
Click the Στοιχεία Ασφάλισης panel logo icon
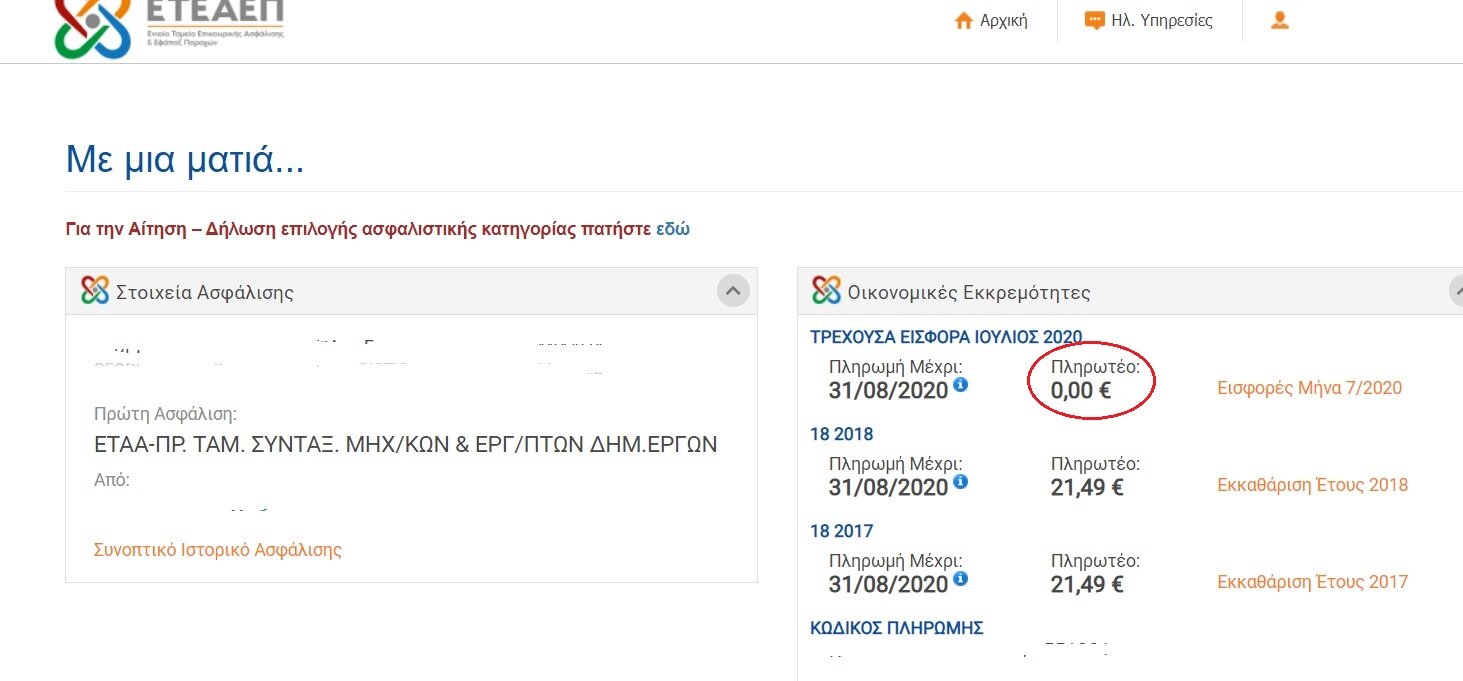click(x=95, y=291)
